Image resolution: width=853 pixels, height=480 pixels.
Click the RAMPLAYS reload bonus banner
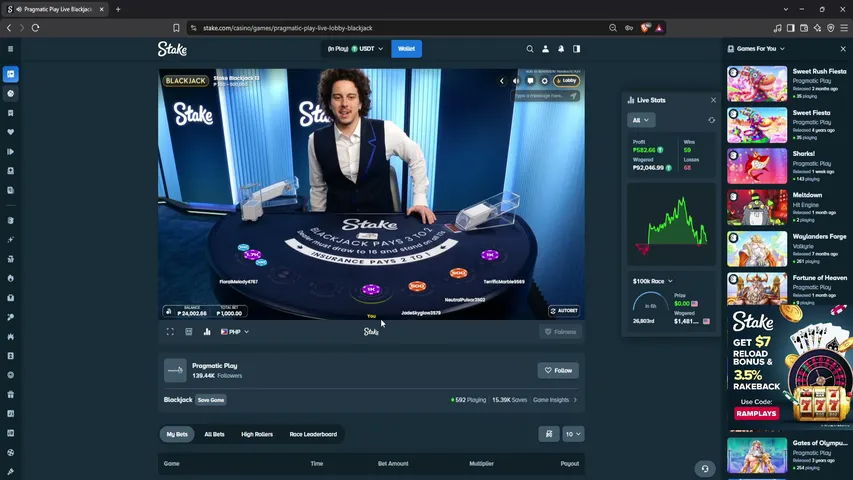790,368
